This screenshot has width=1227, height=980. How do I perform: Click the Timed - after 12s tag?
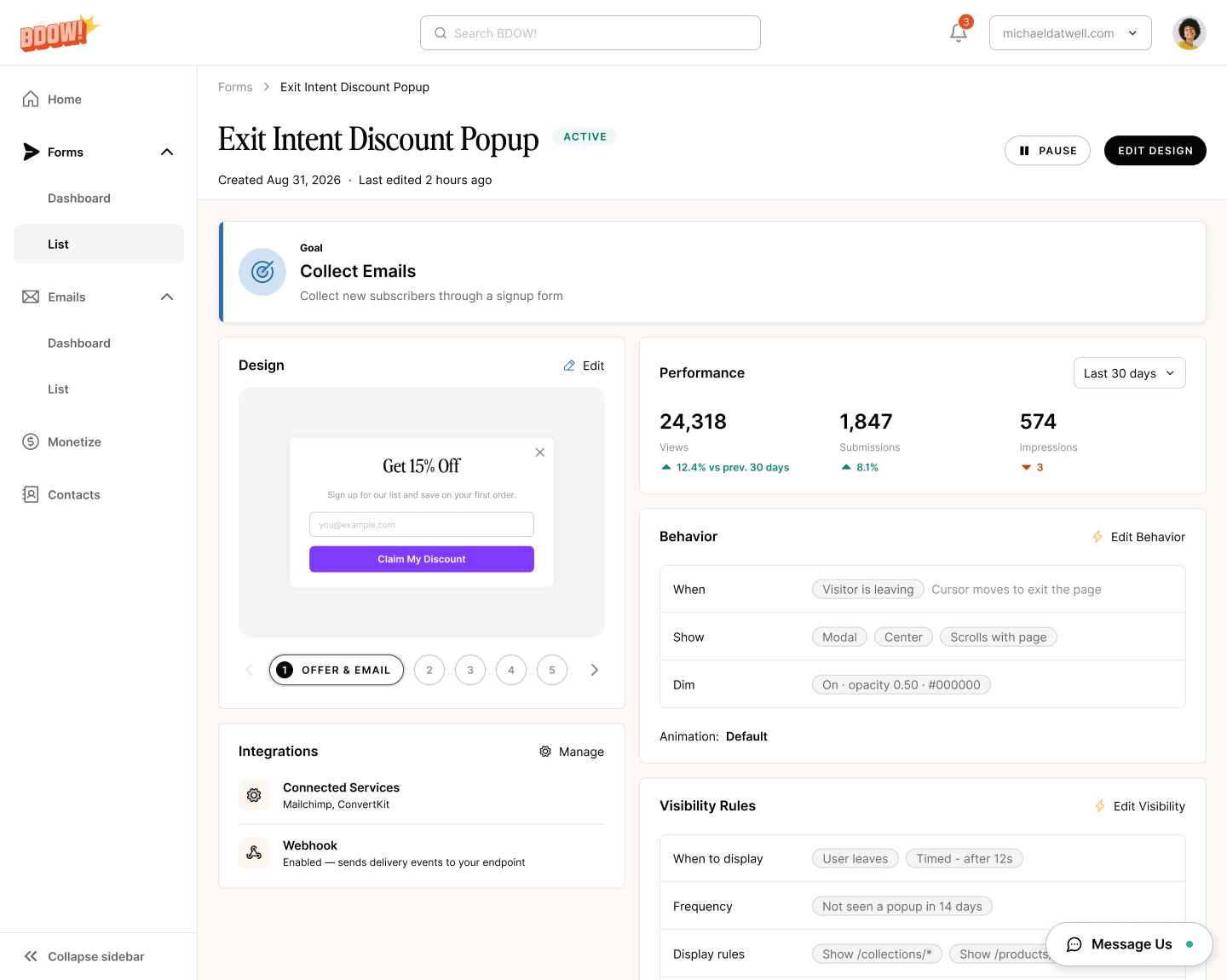pos(965,858)
